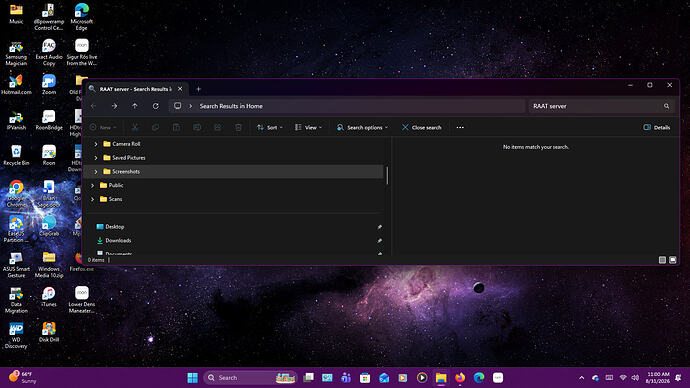Open the Search options dropdown
Image resolution: width=690 pixels, height=388 pixels.
pyautogui.click(x=363, y=128)
